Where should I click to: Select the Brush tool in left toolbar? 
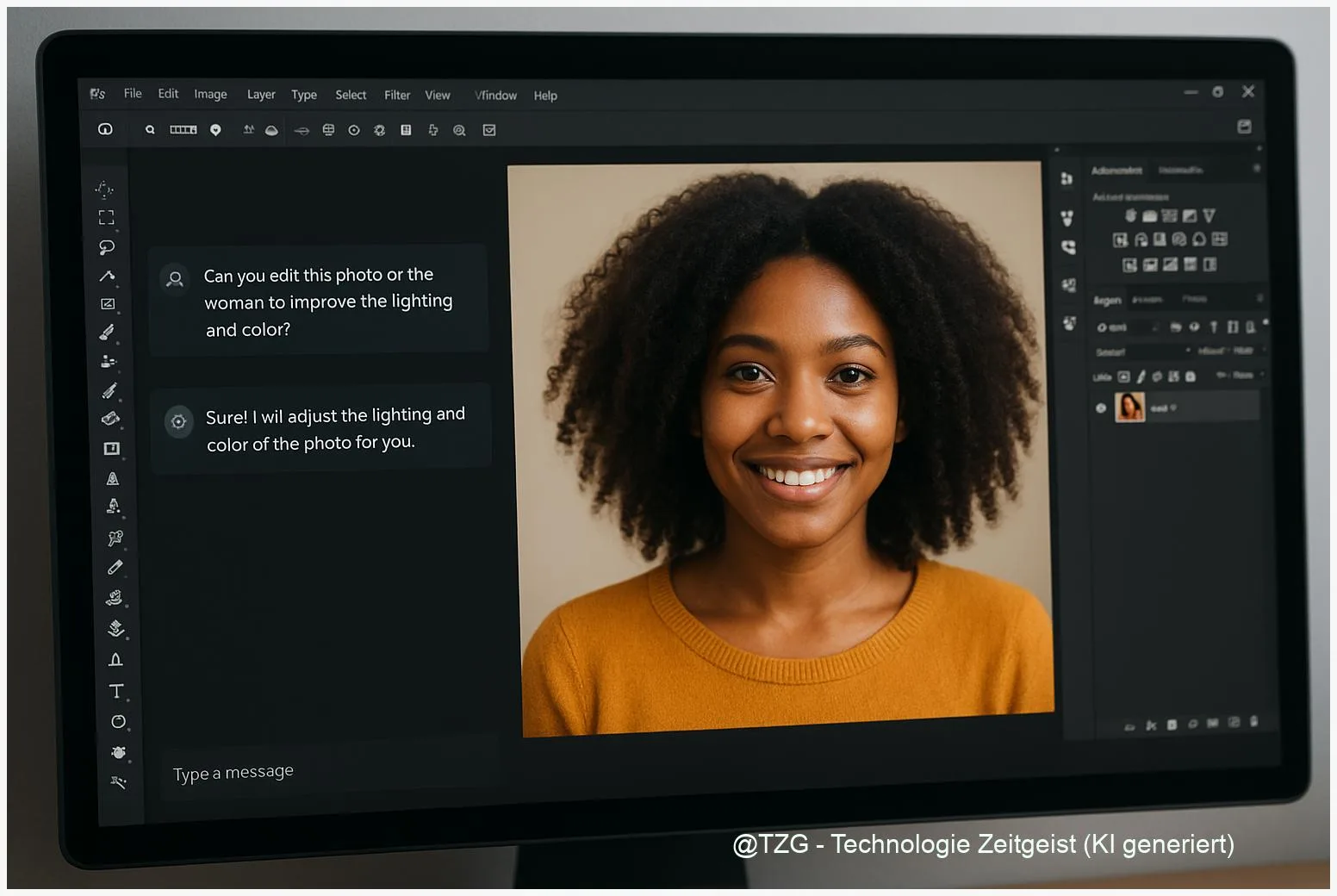pos(108,332)
